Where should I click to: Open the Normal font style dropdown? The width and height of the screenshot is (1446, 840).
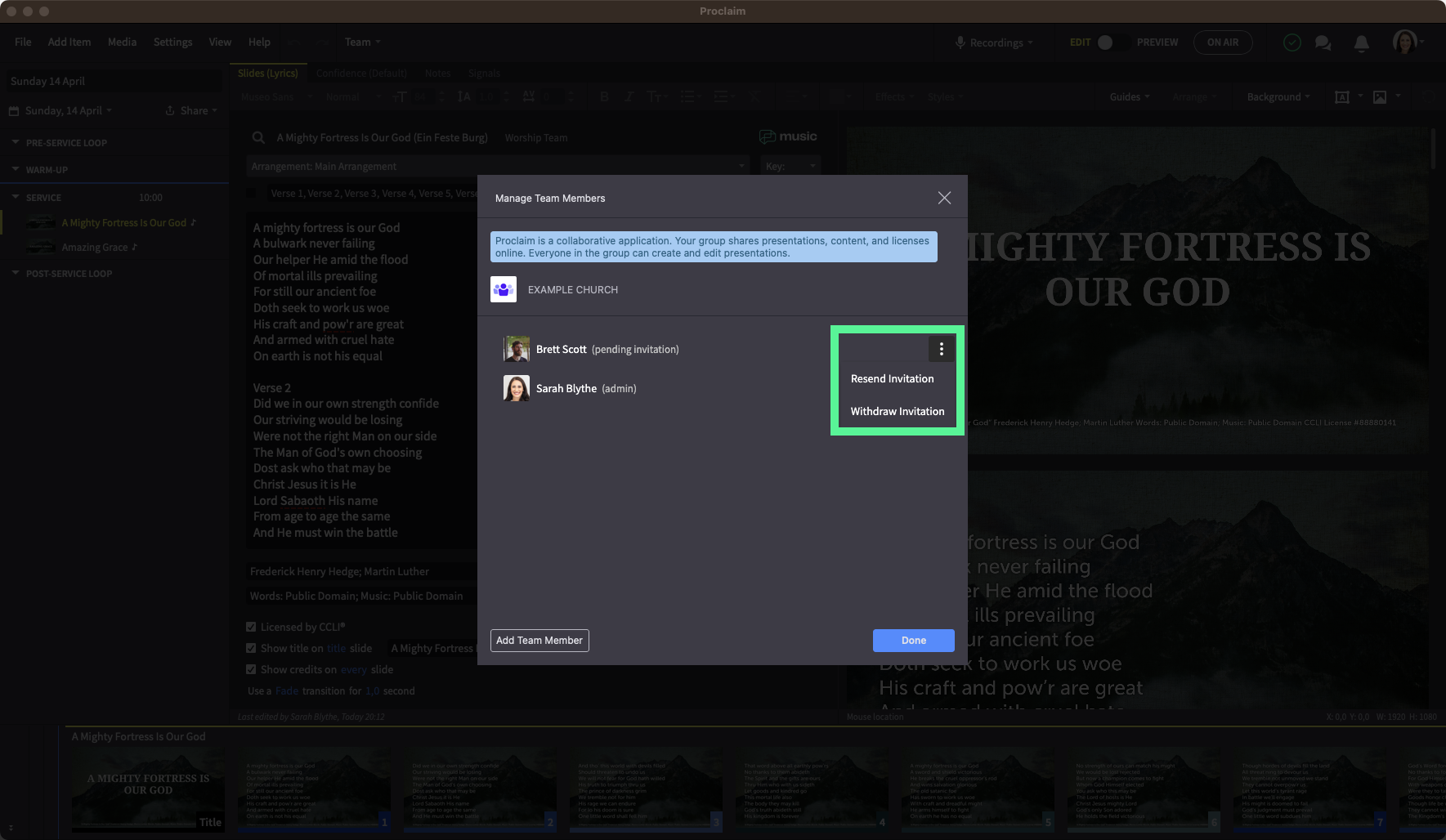coord(352,96)
